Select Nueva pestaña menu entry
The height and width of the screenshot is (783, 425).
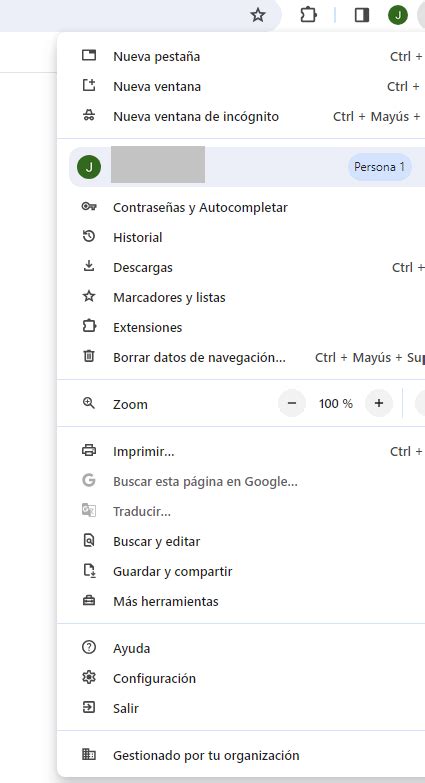241,56
